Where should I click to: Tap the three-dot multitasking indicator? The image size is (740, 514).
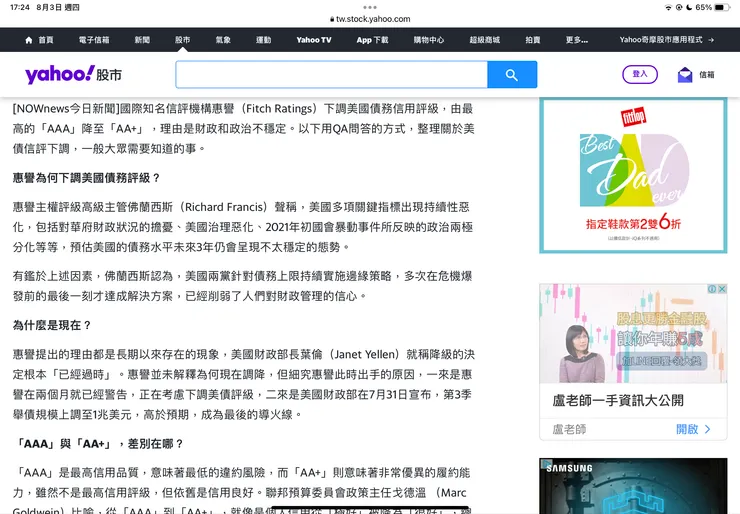coord(370,7)
